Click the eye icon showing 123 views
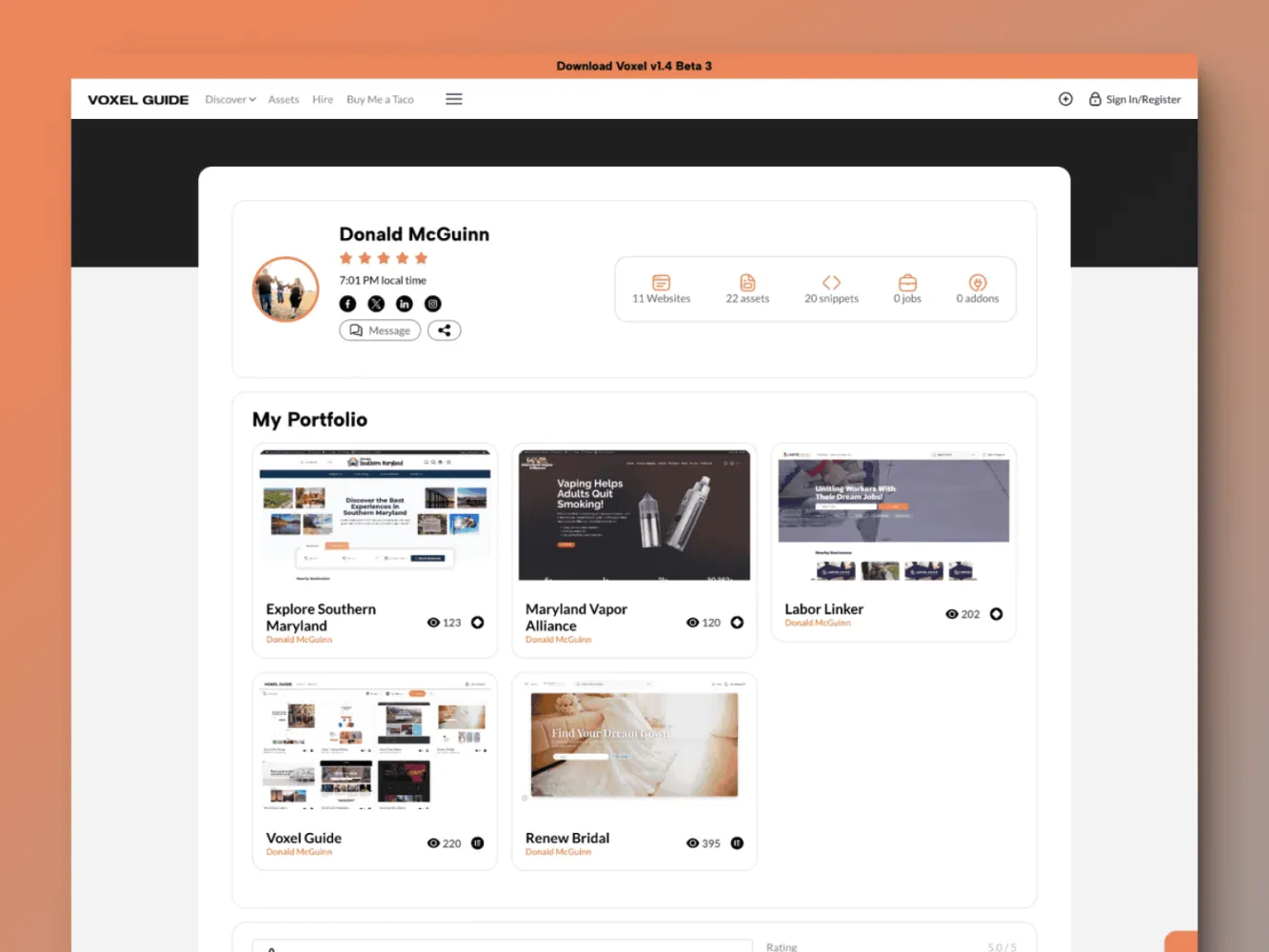 tap(433, 623)
